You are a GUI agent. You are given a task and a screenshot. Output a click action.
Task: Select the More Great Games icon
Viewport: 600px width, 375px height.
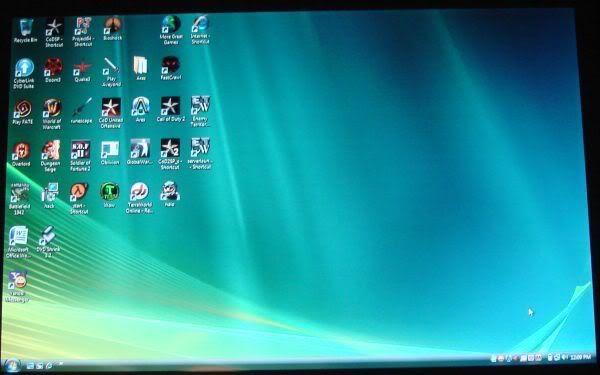(x=171, y=30)
